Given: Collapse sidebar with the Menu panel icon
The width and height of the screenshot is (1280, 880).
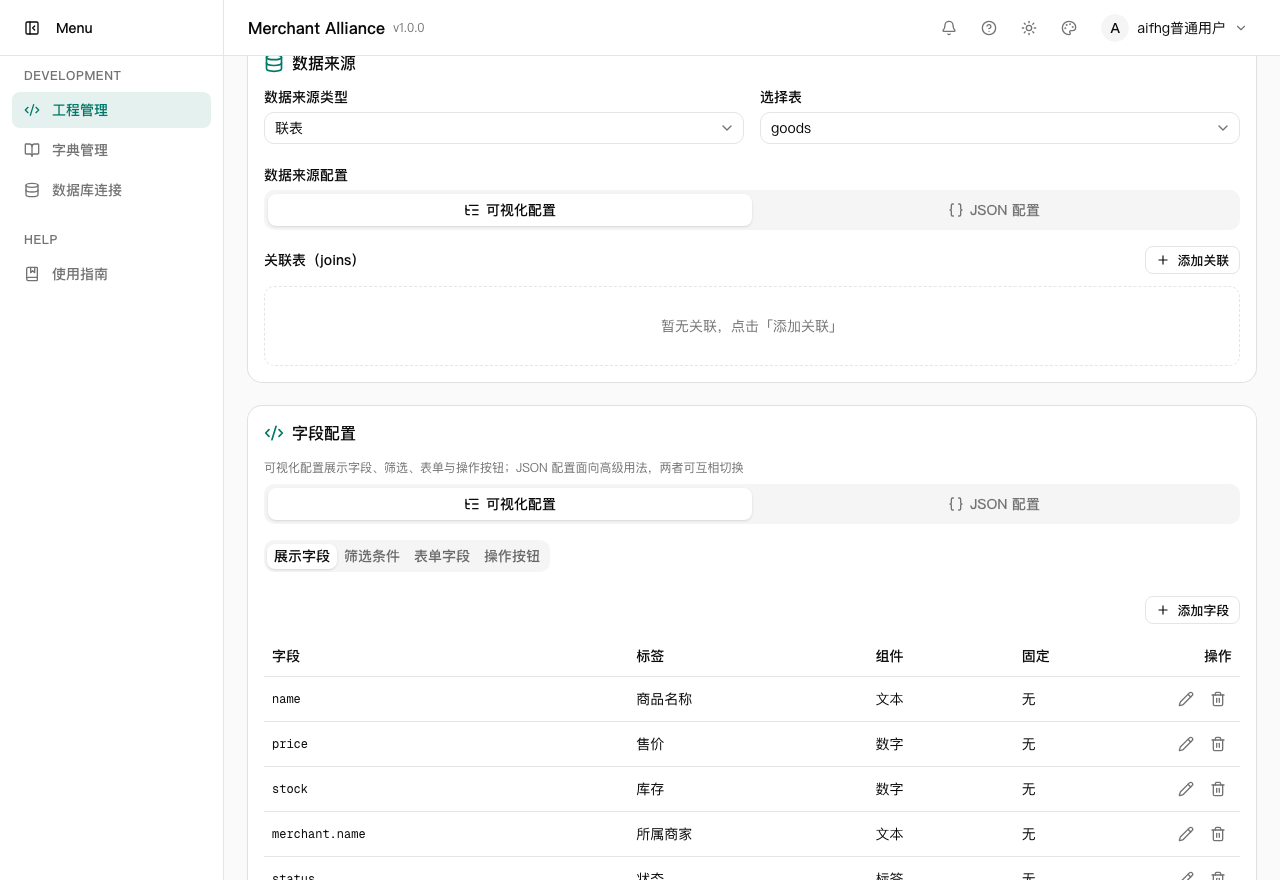Looking at the screenshot, I should [x=32, y=28].
